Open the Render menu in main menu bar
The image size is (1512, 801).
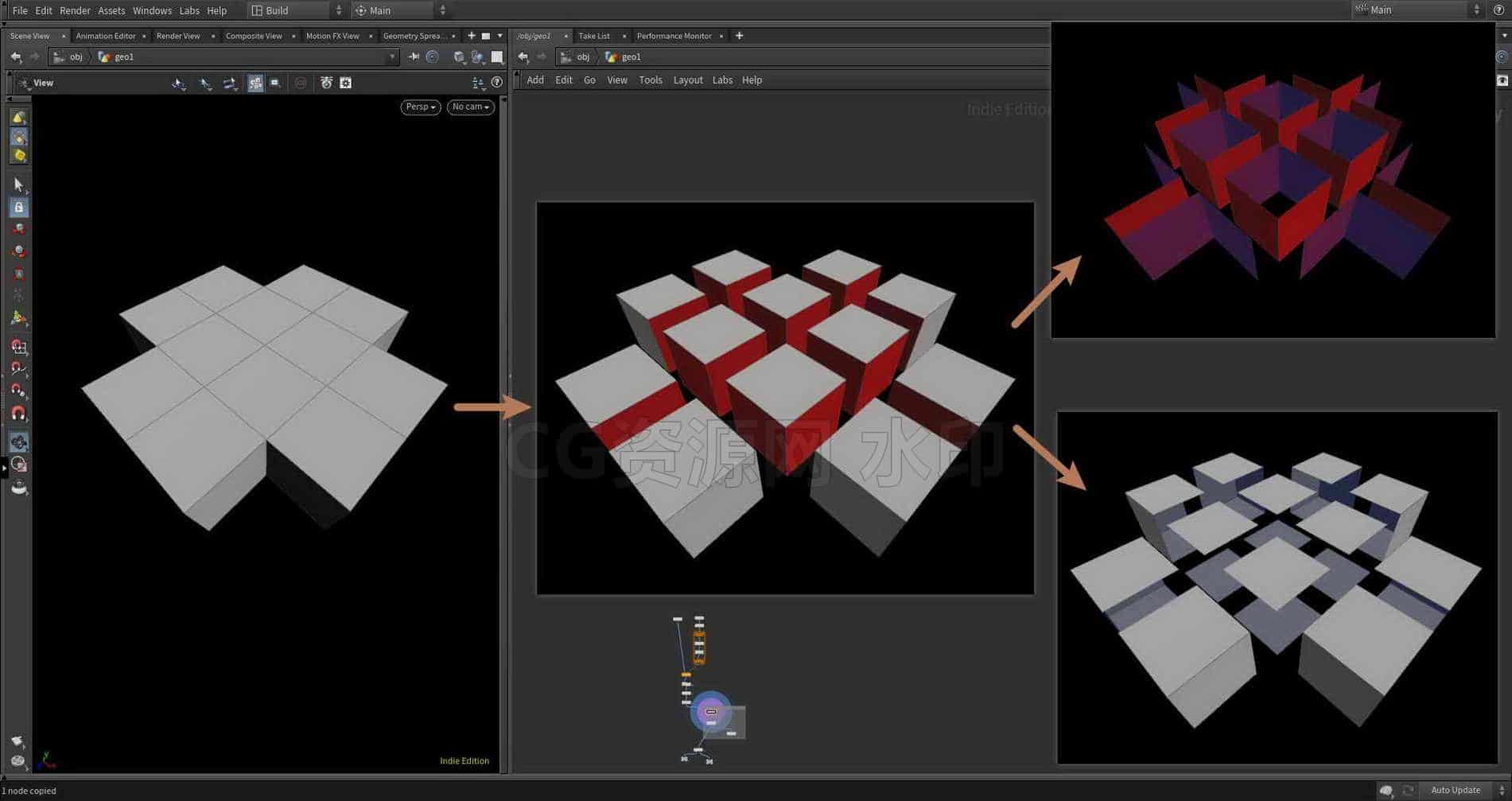coord(75,10)
